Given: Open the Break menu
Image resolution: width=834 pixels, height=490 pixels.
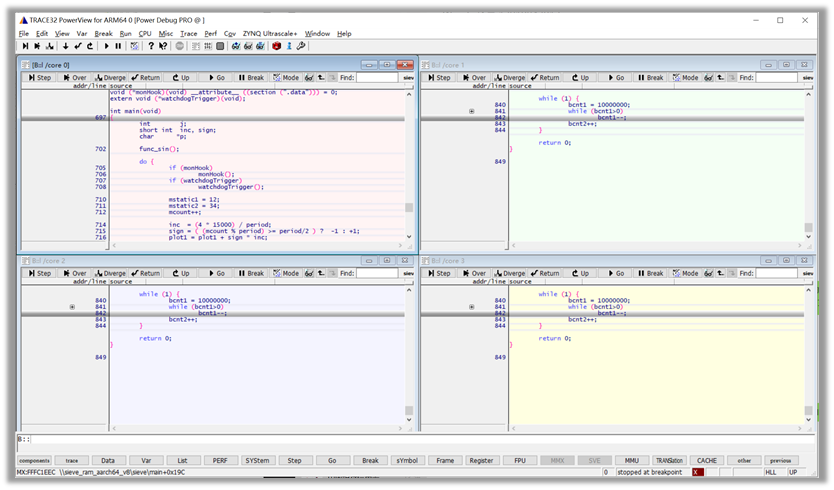Looking at the screenshot, I should 103,34.
